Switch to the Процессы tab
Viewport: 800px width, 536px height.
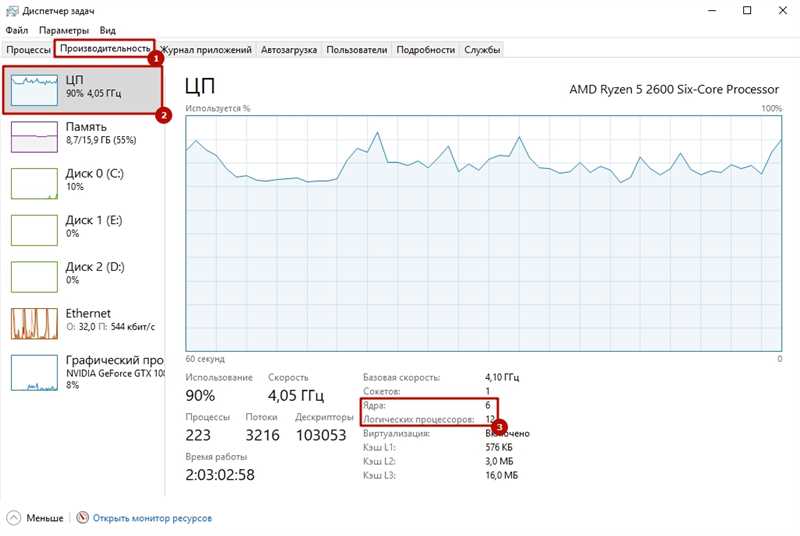(x=28, y=50)
